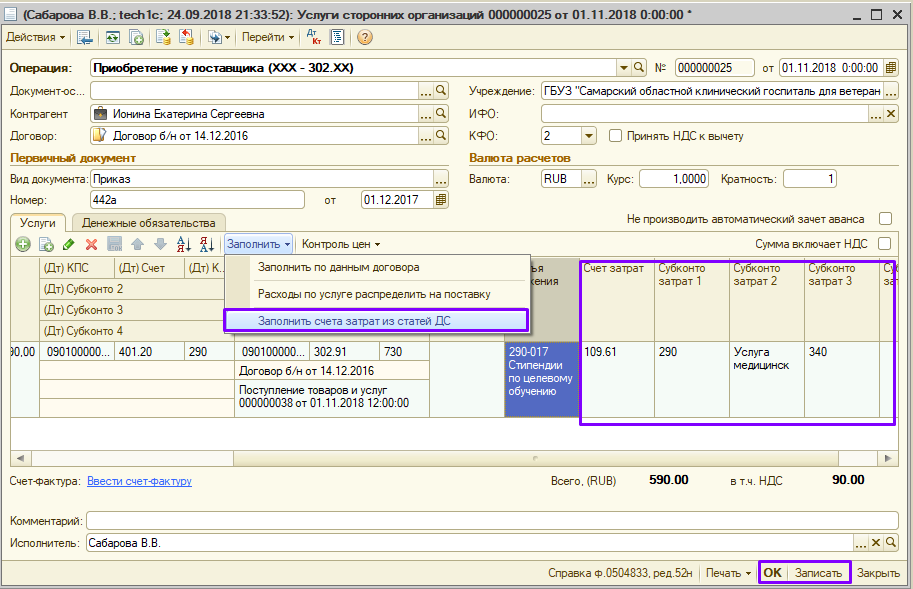Open the Контроль цен dropdown

(341, 244)
